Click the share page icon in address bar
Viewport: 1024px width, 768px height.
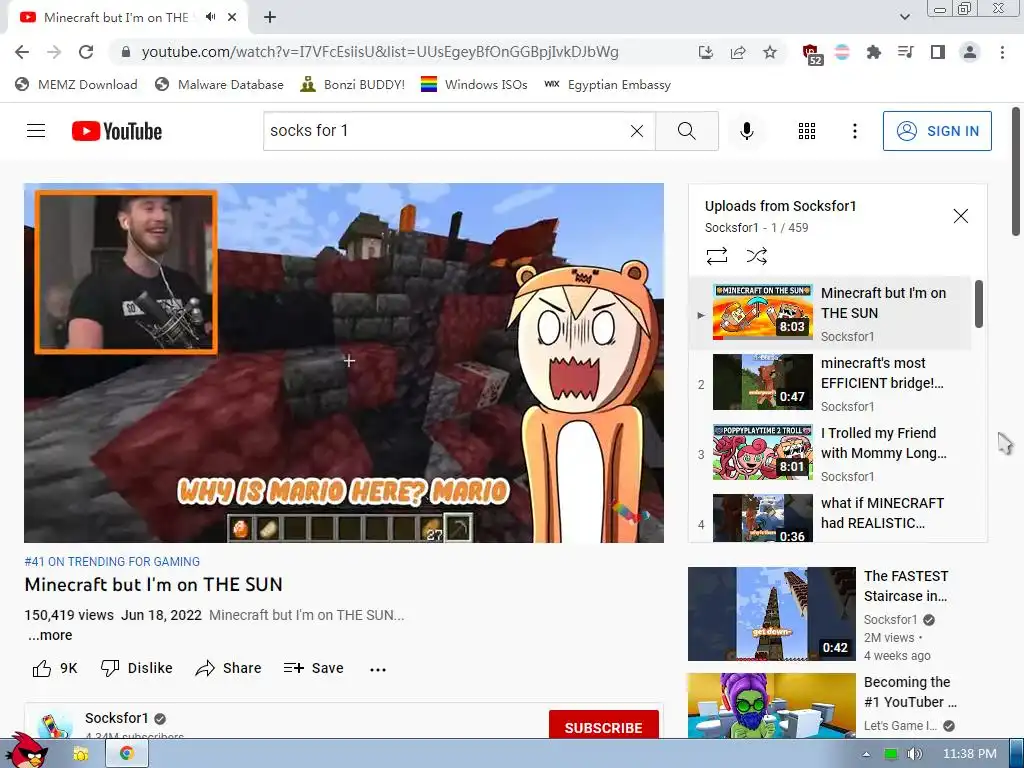click(738, 52)
